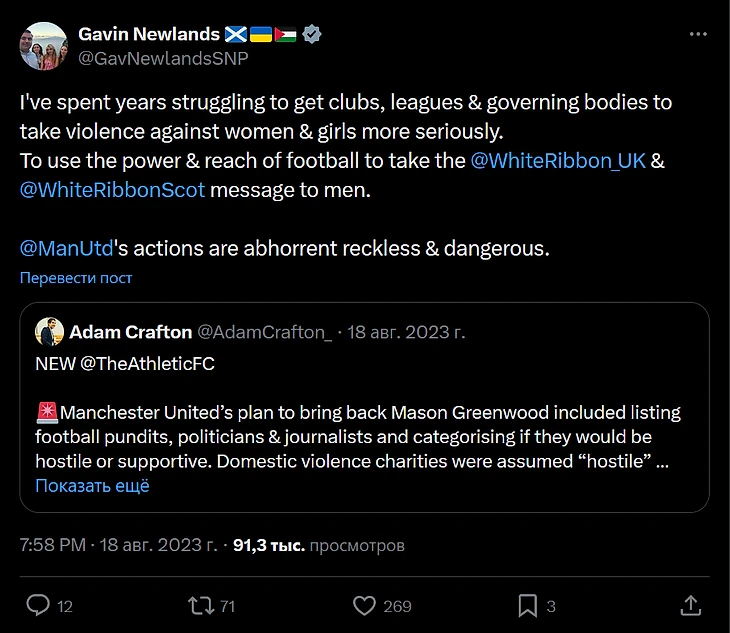The height and width of the screenshot is (633, 730).
Task: Bookmark this post
Action: click(527, 605)
